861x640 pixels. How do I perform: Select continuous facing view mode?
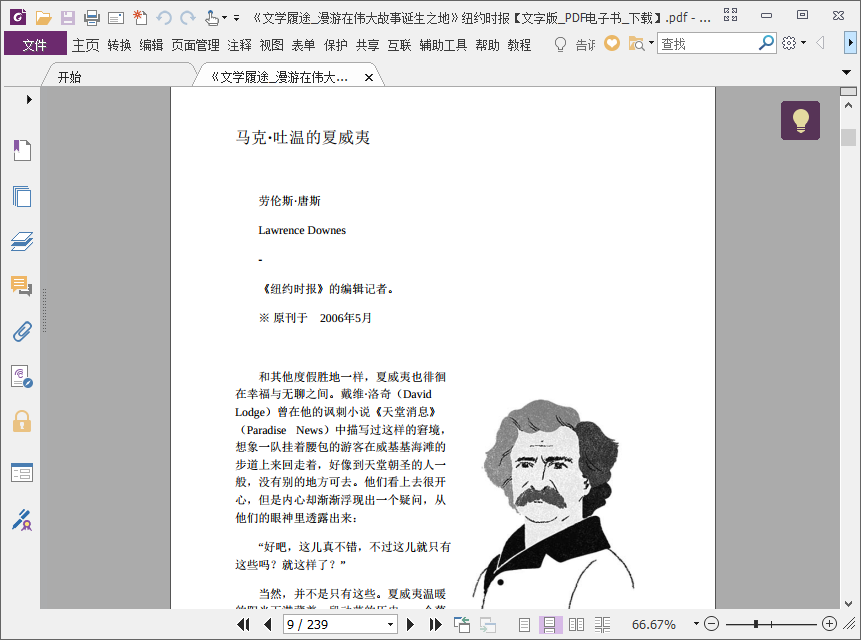602,624
